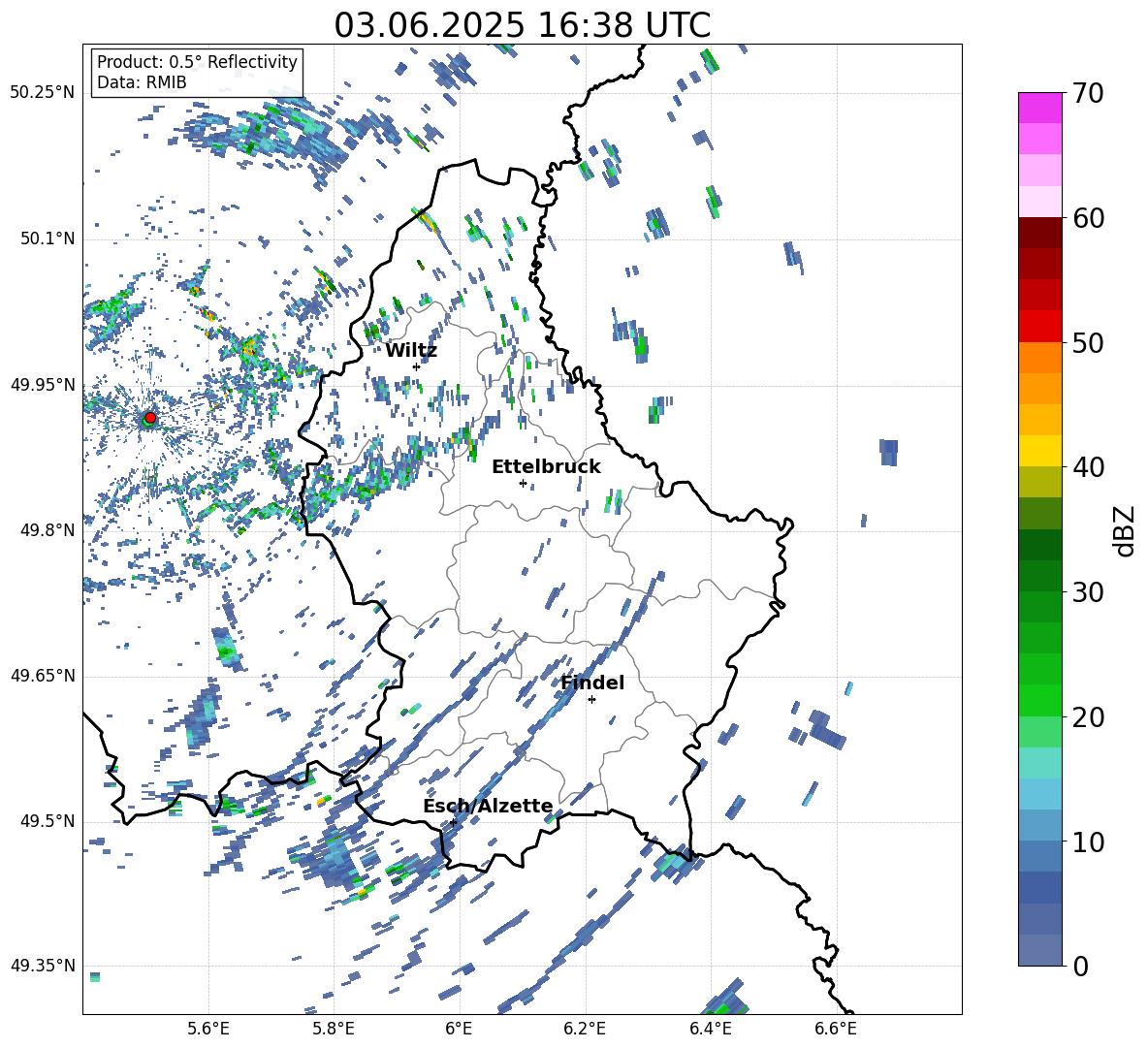Image resolution: width=1148 pixels, height=1048 pixels.
Task: Click the 20 tick on the colorbar
Action: 1087,716
